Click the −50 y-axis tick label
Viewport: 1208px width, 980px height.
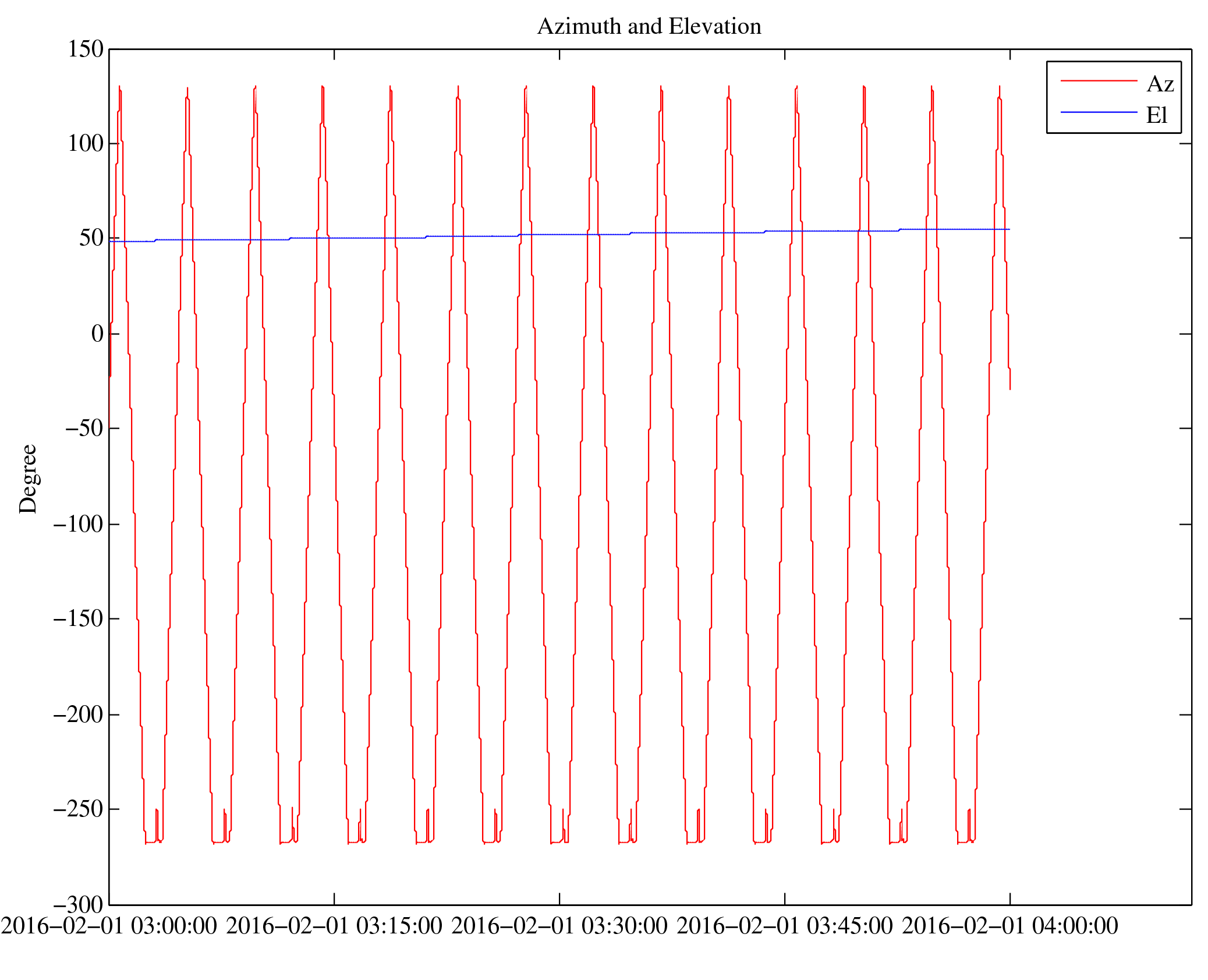[84, 428]
